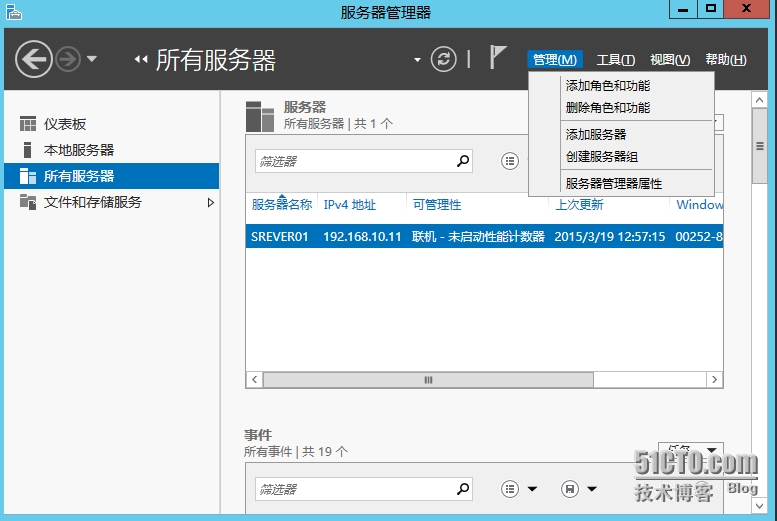777x521 pixels.
Task: Click the timestamp 2015/3/19 12:57:15
Action: (610, 236)
